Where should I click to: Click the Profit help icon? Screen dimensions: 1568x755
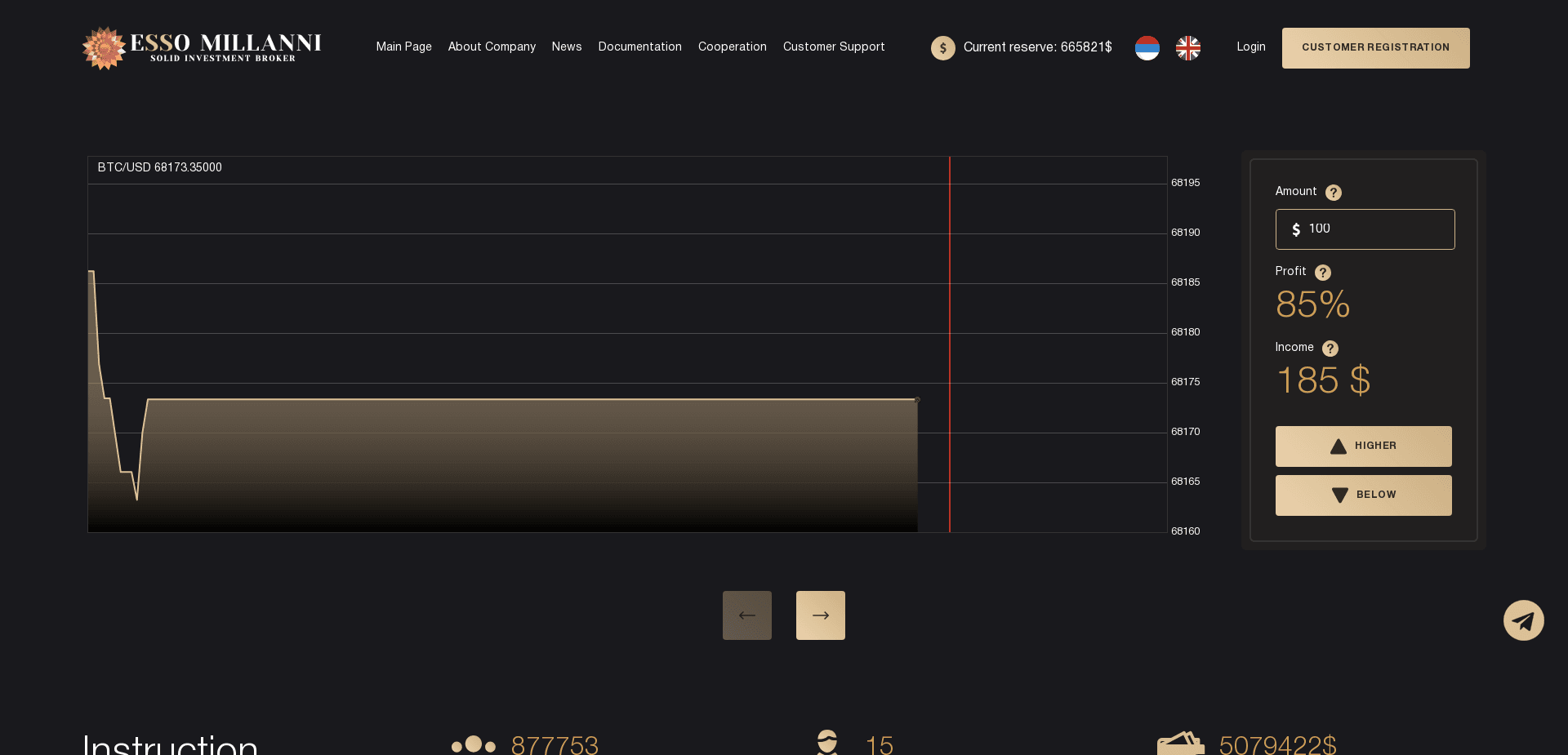[1321, 272]
